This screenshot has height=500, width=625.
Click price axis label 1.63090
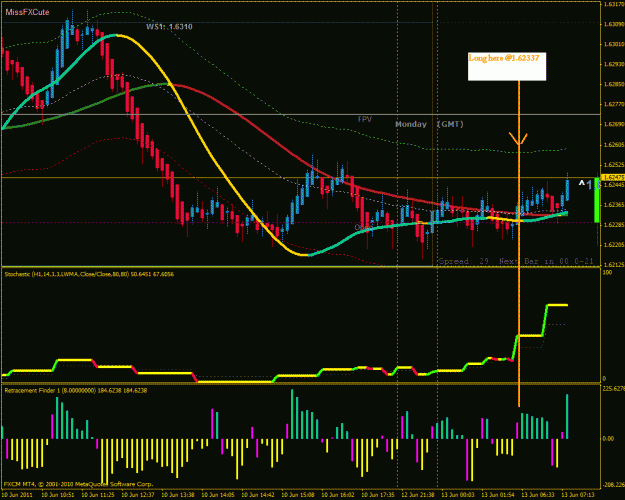click(613, 24)
